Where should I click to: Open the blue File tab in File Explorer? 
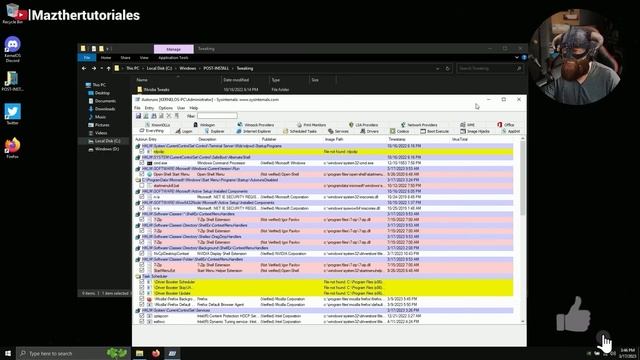pyautogui.click(x=87, y=58)
